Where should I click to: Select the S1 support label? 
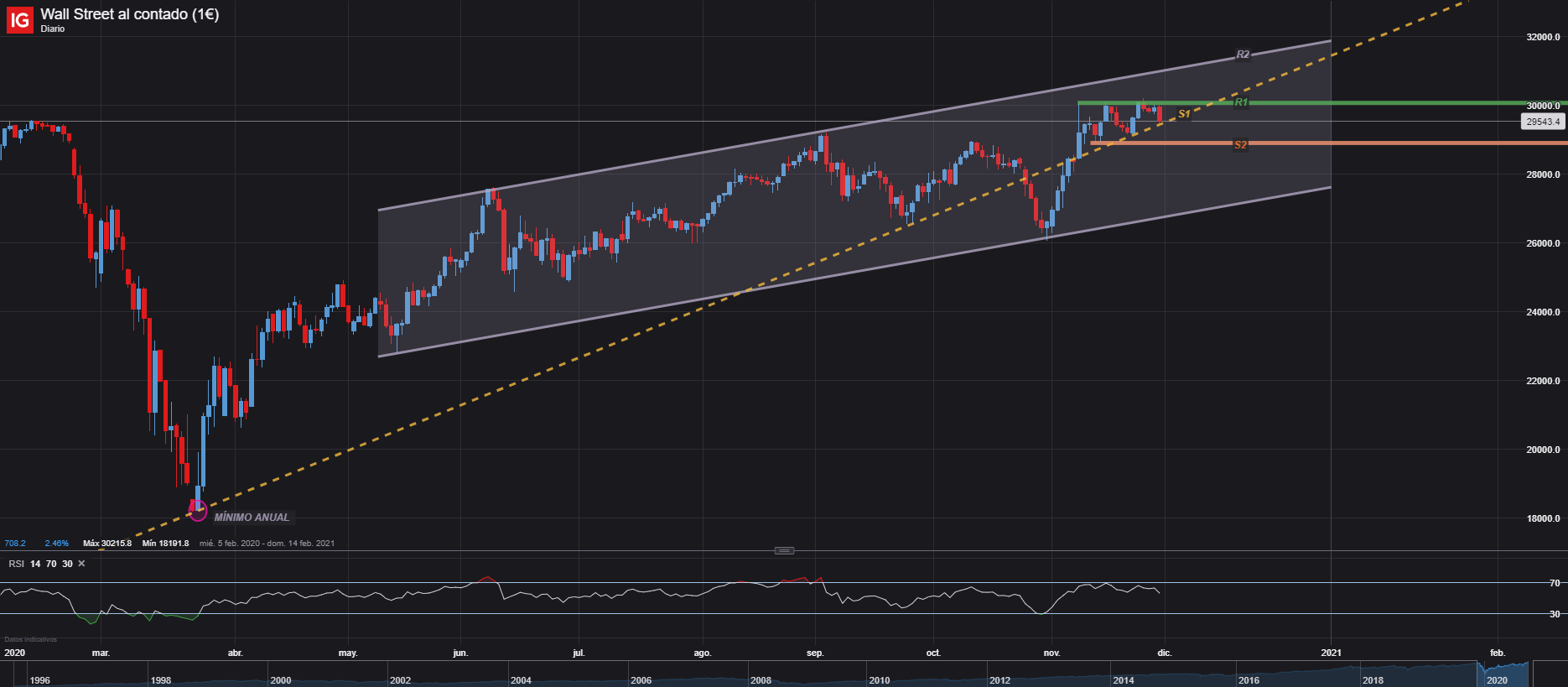[1184, 114]
